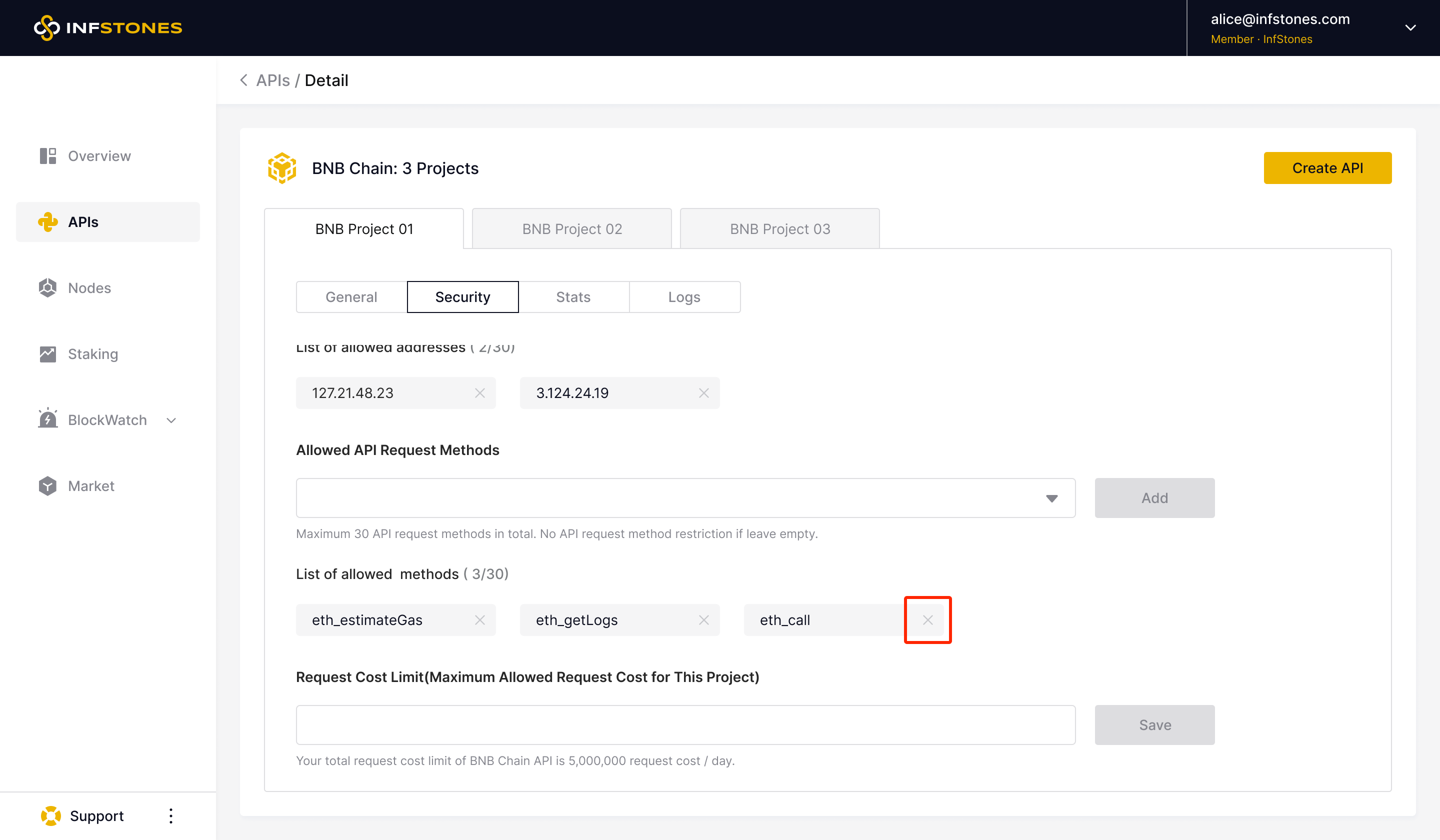1440x840 pixels.
Task: Open the API request methods dropdown arrow
Action: 1052,498
